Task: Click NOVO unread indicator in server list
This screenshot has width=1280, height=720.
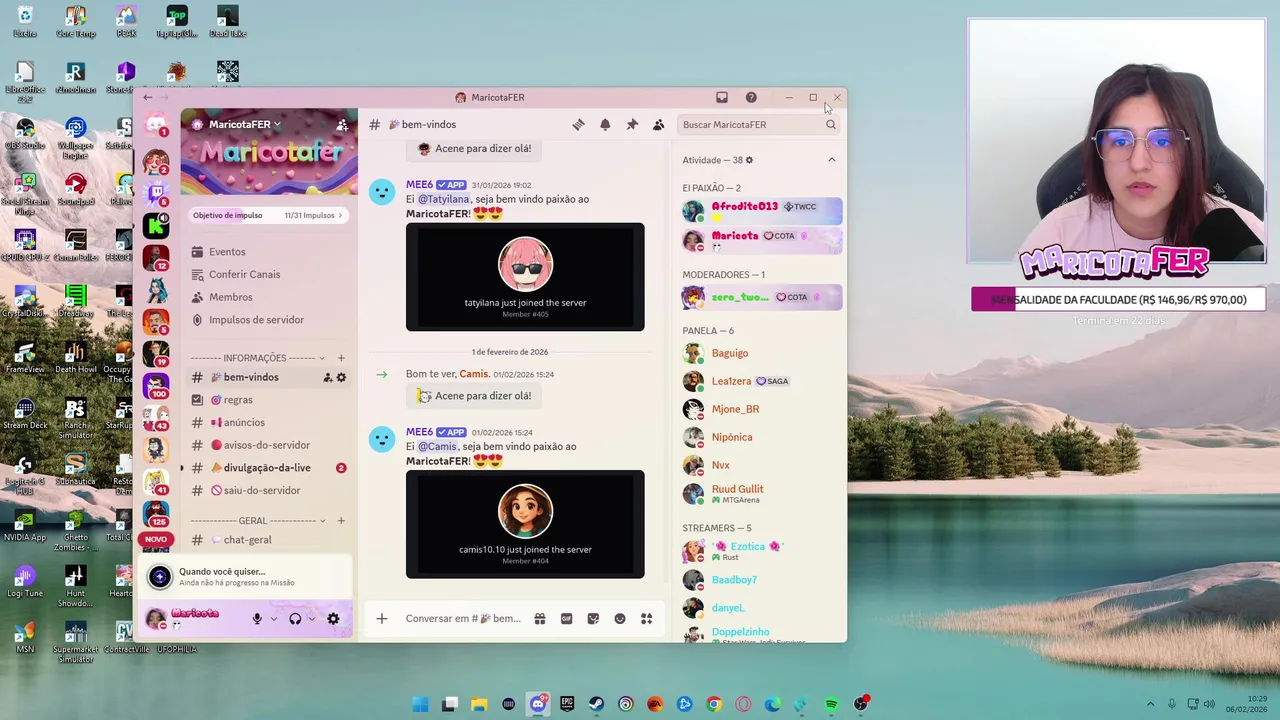Action: tap(156, 539)
